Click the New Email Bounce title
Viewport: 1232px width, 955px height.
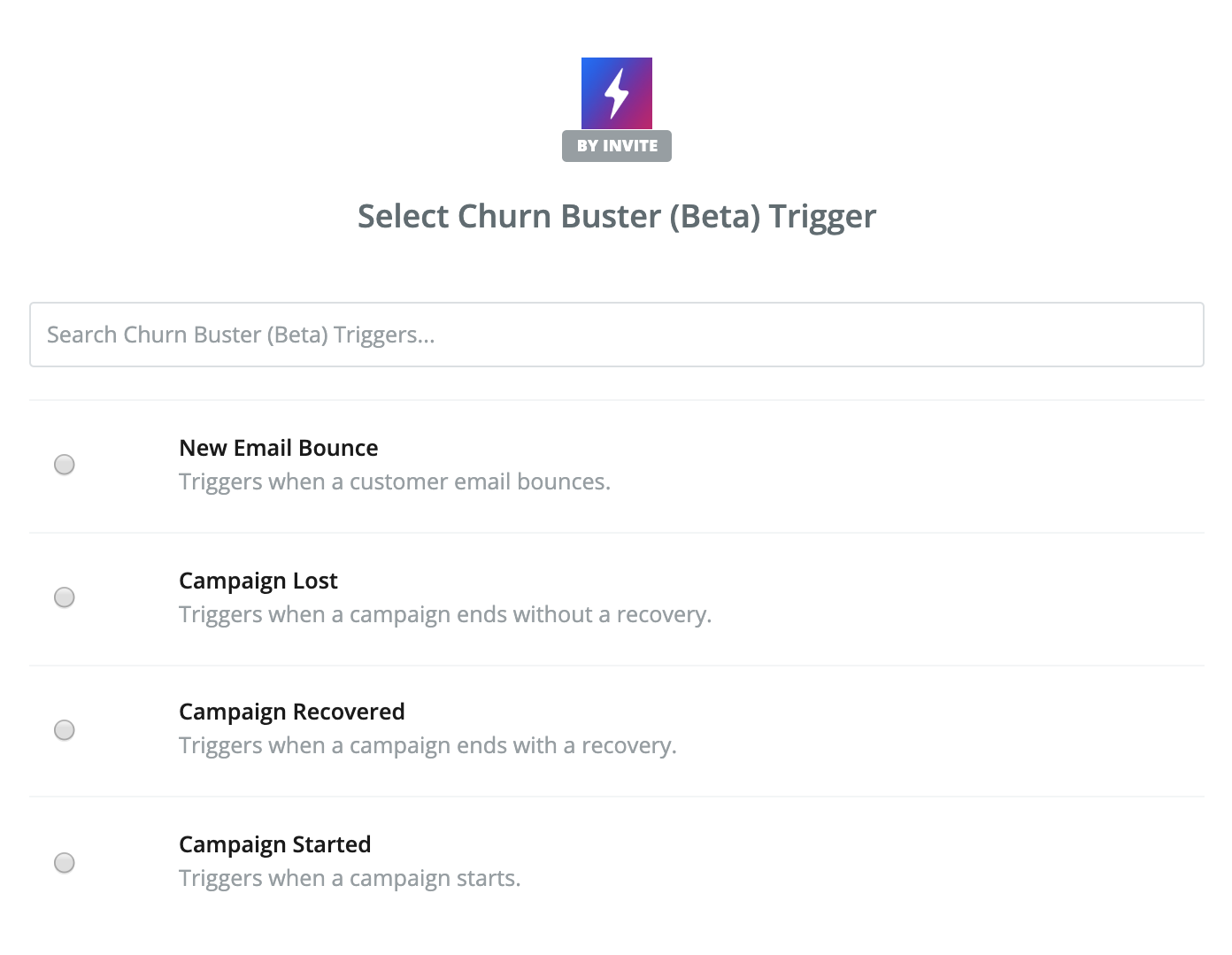(x=278, y=448)
